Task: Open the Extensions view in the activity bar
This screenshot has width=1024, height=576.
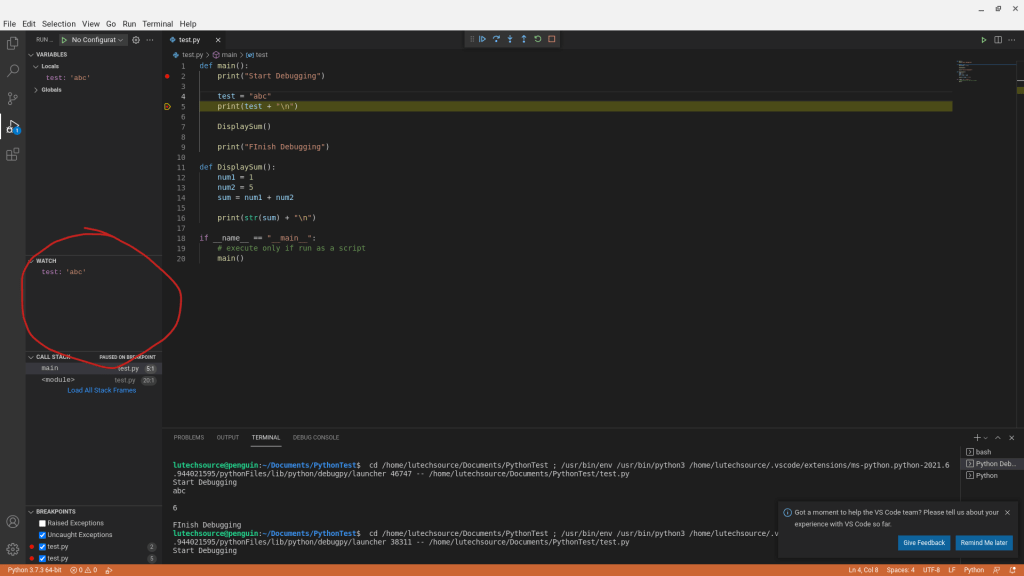Action: (x=13, y=154)
